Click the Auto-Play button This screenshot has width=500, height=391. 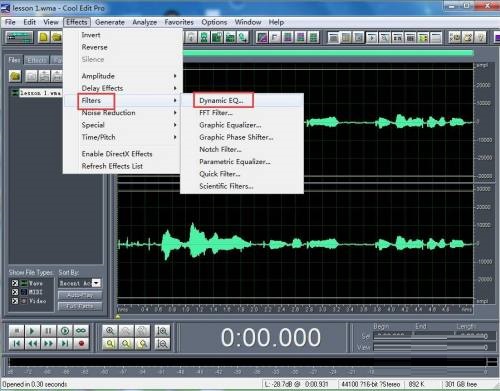tap(80, 295)
